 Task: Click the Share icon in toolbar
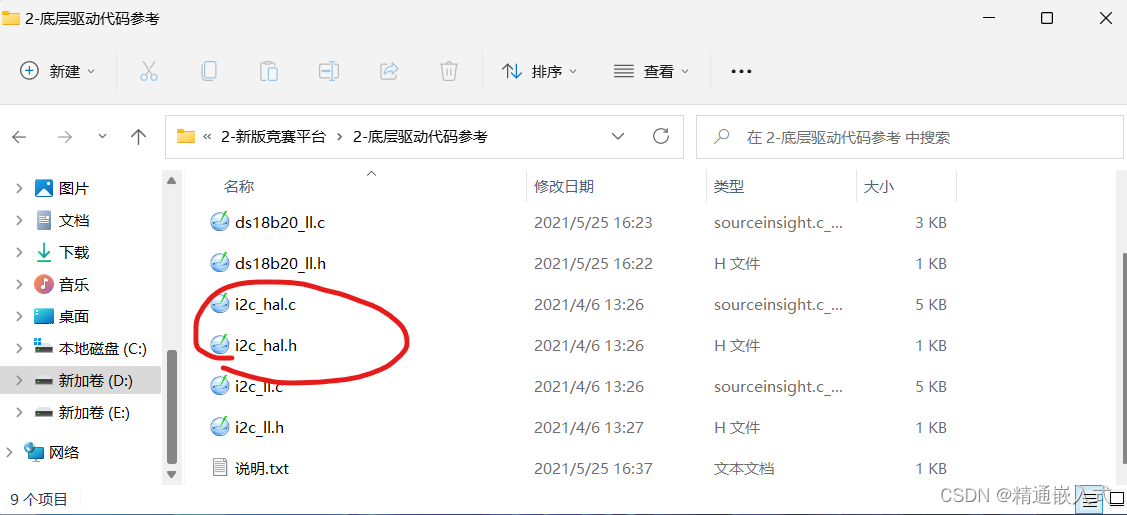(389, 71)
